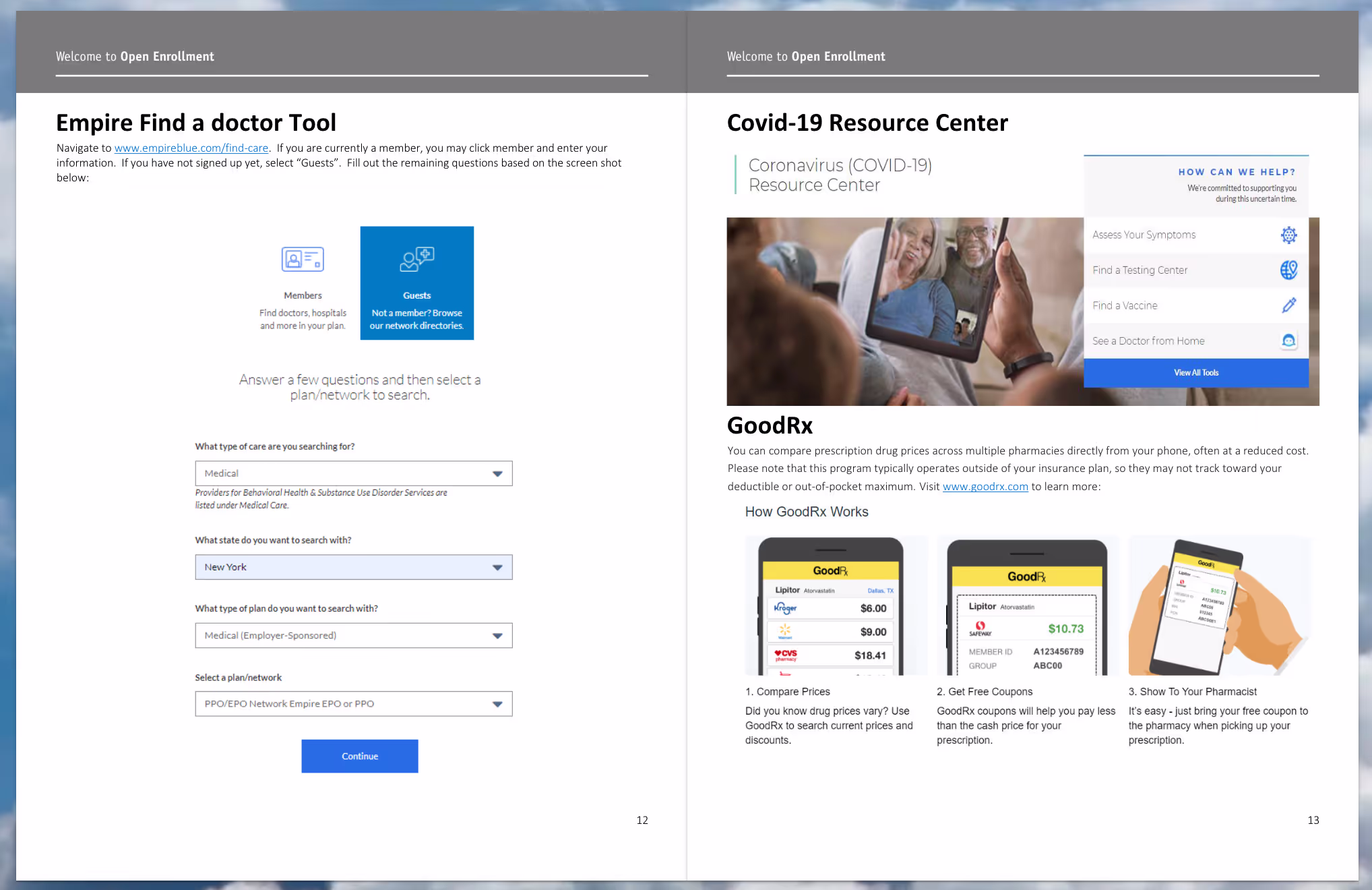The height and width of the screenshot is (890, 1372).
Task: Open the www.goodrx.com link
Action: pyautogui.click(x=985, y=486)
